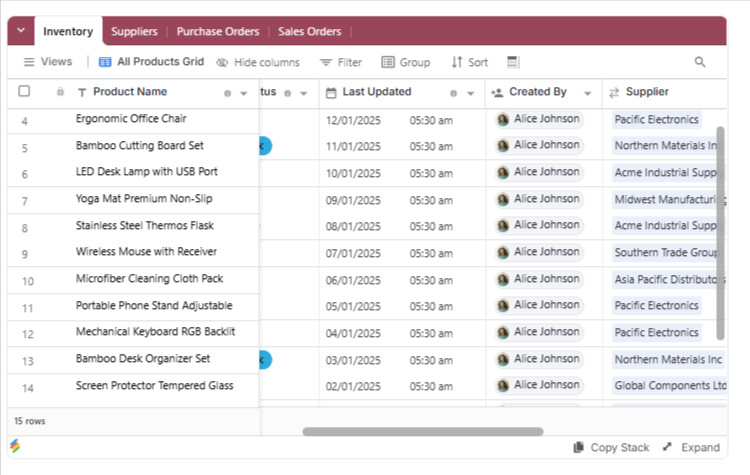Select Bamboo Desk Organizer Set cell
The image size is (750, 475).
143,359
